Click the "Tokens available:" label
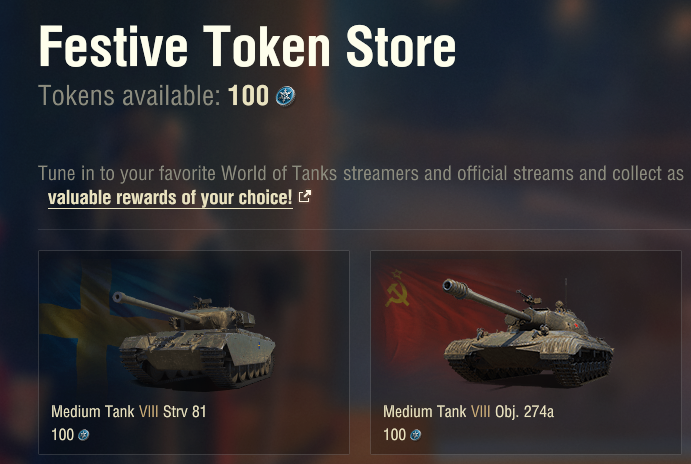 [x=130, y=96]
